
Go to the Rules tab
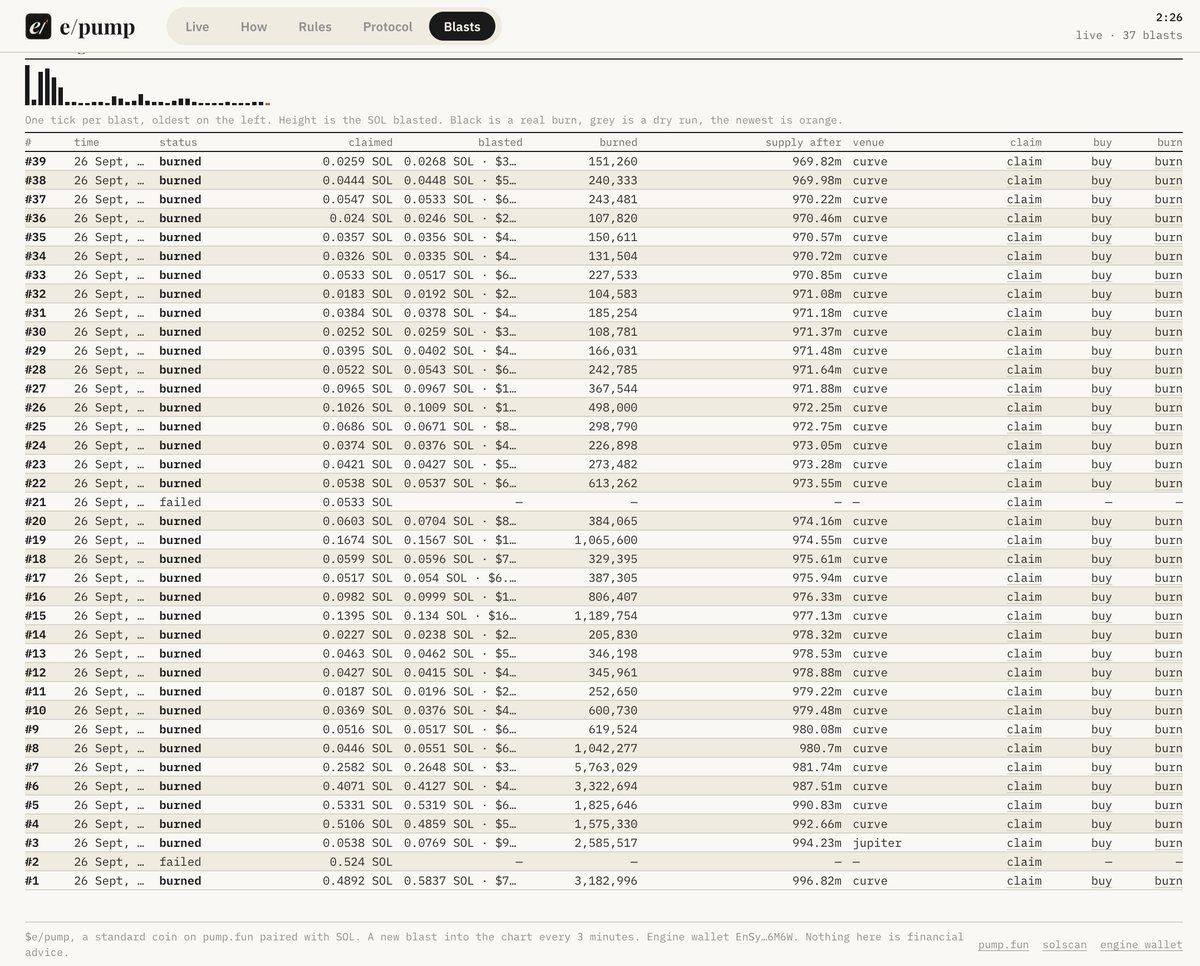315,26
